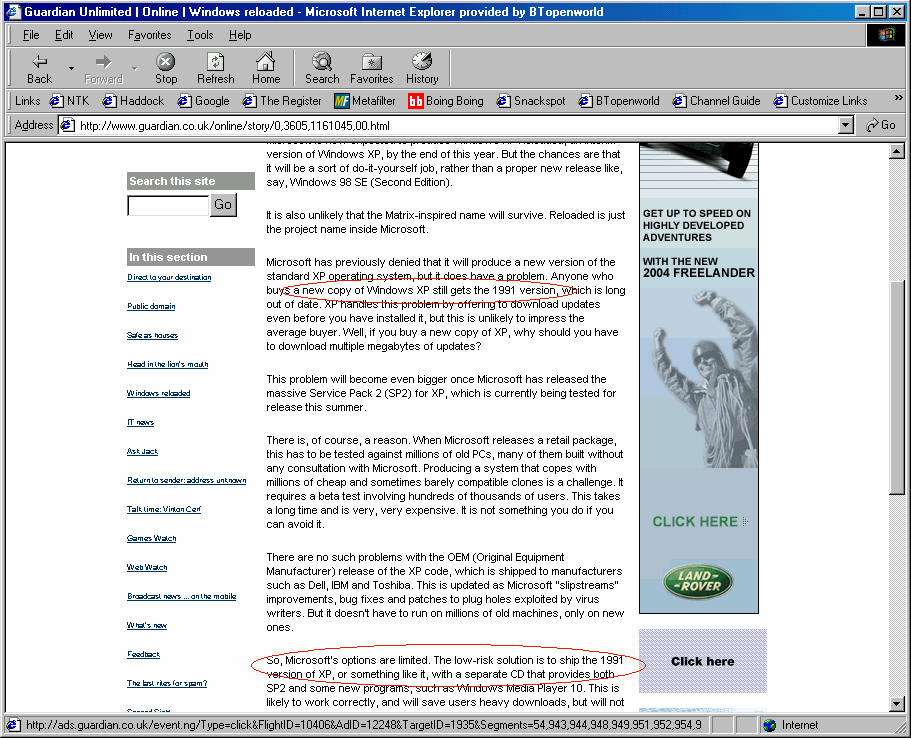This screenshot has height=738, width=911.
Task: Open the View menu
Action: [101, 35]
